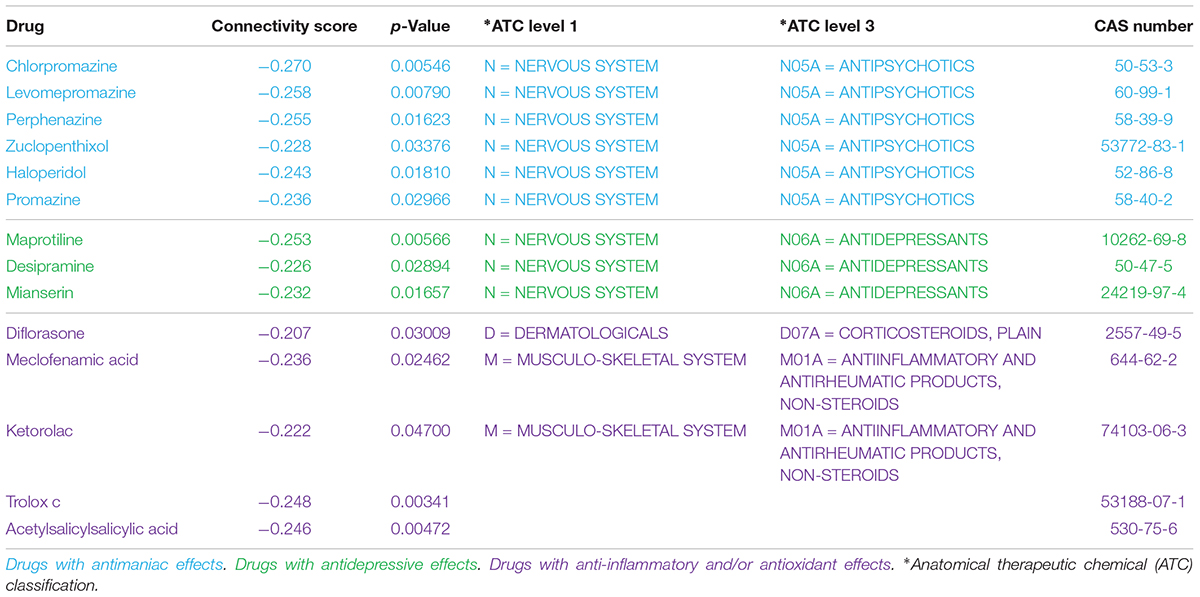Click p-value 0.03376
Viewport: 1200px width, 597px height.
click(420, 146)
